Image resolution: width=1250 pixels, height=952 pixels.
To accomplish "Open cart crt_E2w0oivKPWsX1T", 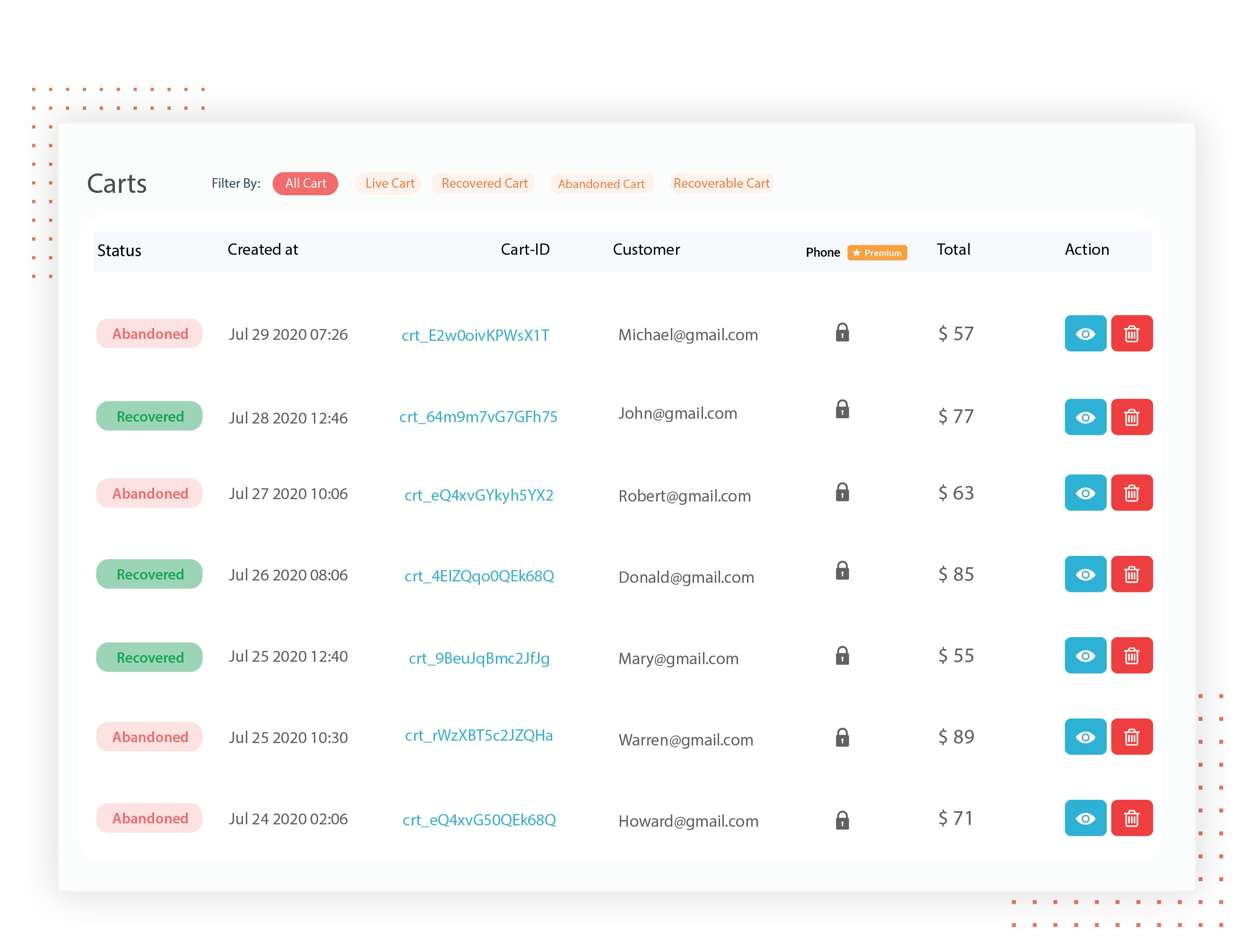I will [x=476, y=336].
